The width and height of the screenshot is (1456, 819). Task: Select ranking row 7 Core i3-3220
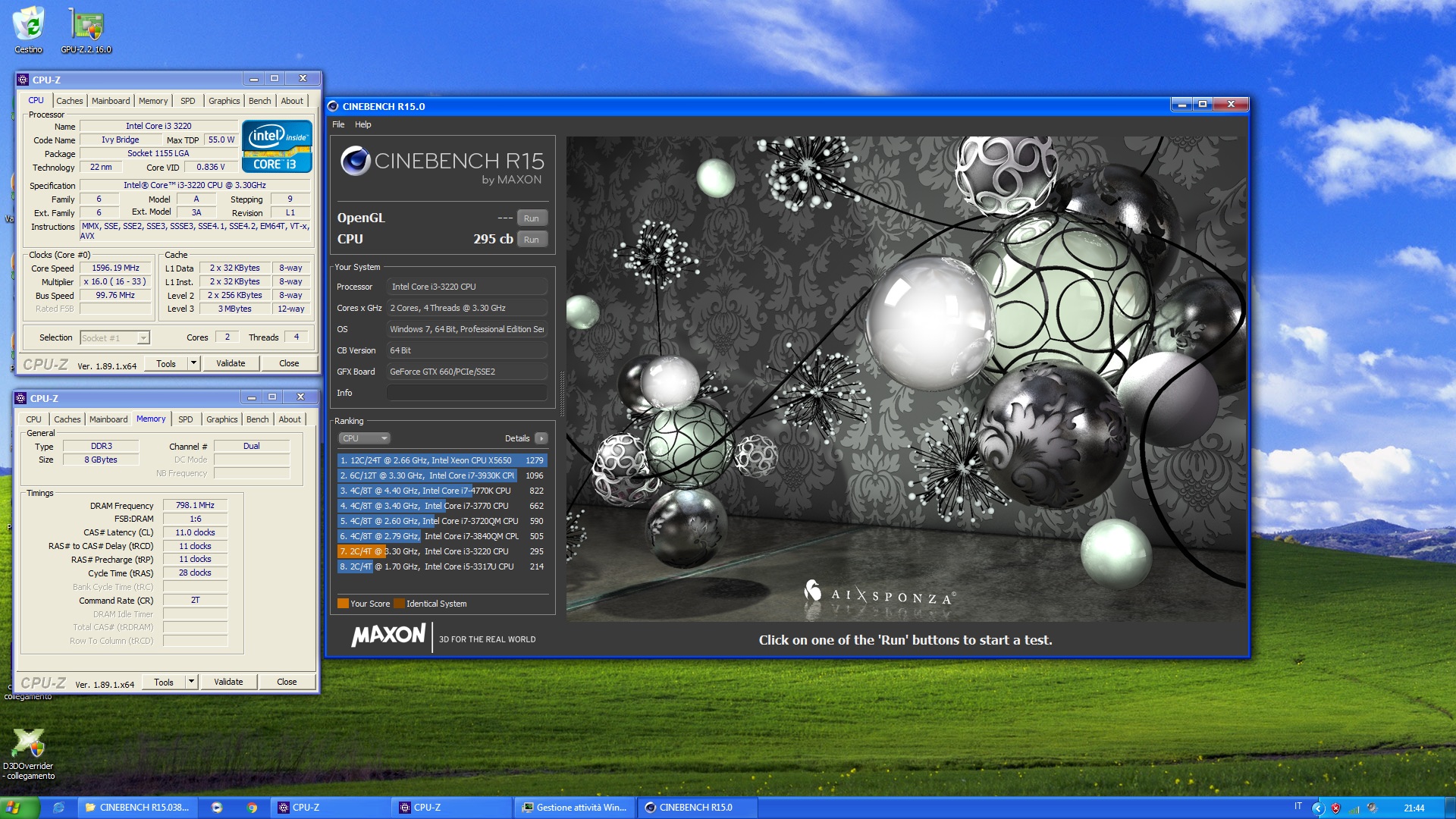[x=442, y=551]
